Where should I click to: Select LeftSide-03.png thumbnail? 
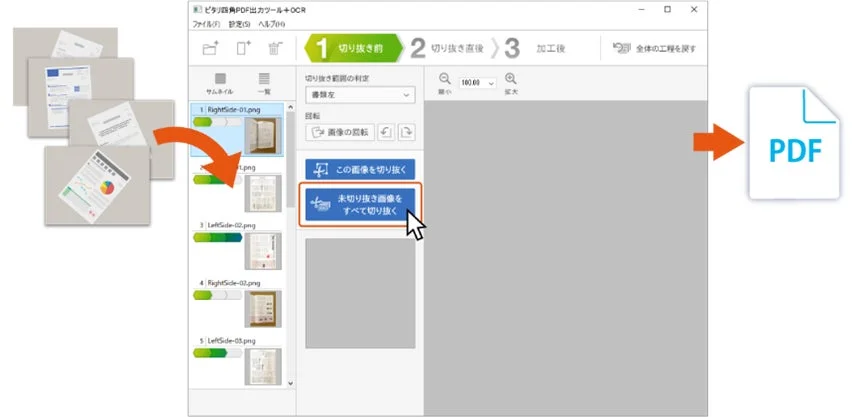click(x=263, y=367)
